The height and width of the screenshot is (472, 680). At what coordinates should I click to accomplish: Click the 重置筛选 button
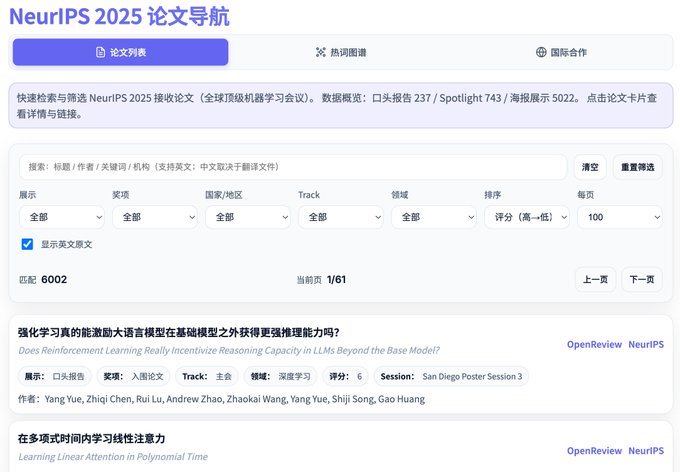click(637, 167)
